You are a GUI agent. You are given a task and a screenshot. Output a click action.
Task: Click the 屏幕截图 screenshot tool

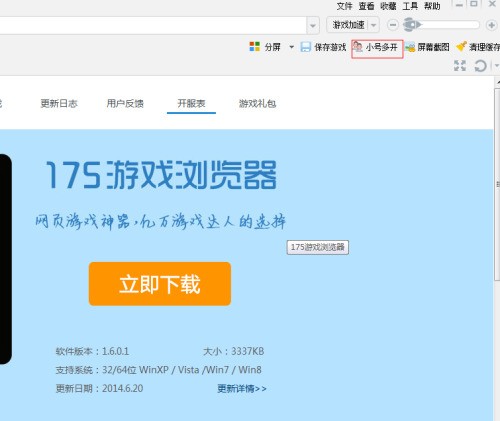click(x=428, y=47)
